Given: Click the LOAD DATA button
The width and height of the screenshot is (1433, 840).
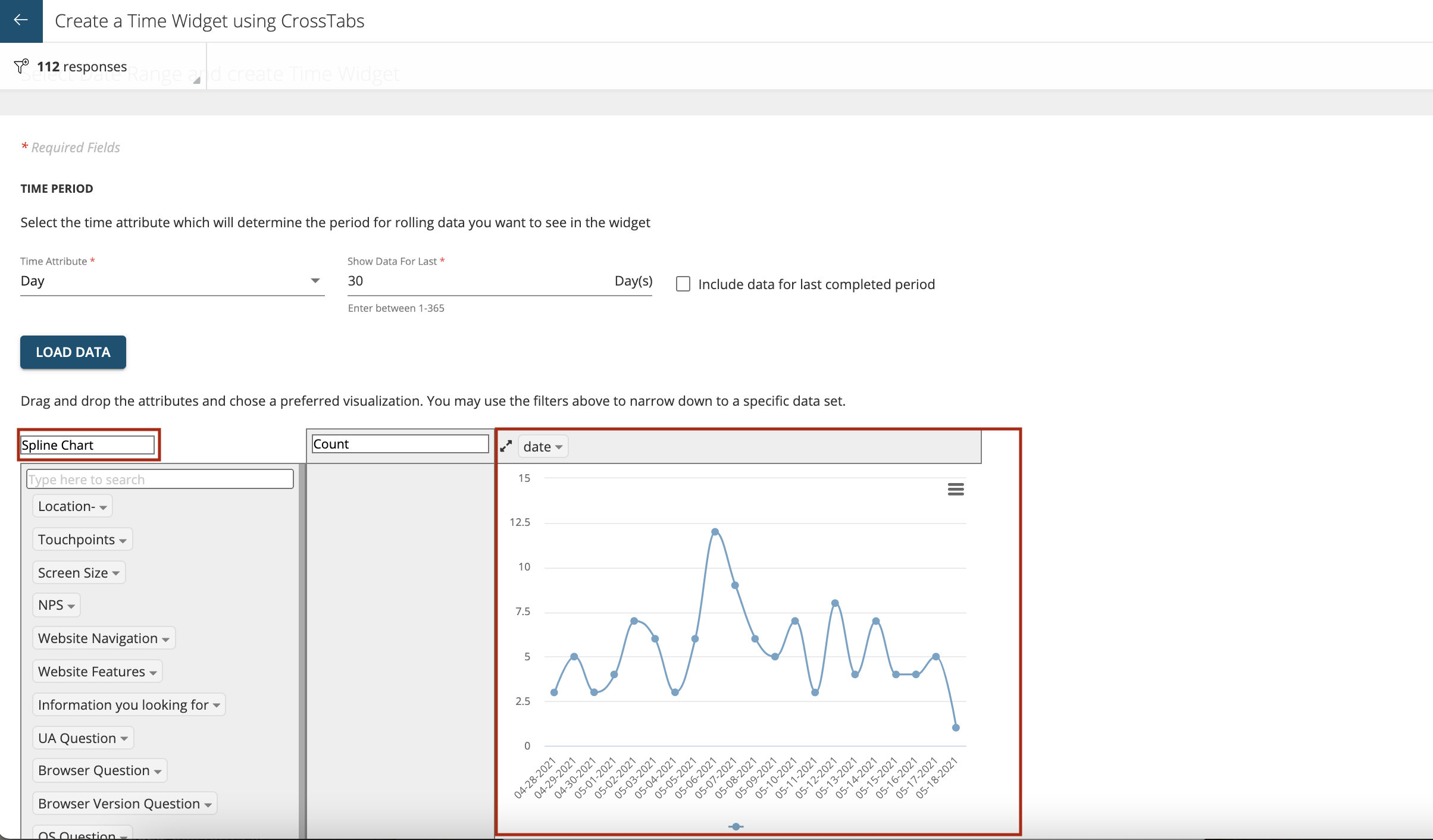Looking at the screenshot, I should tap(73, 352).
